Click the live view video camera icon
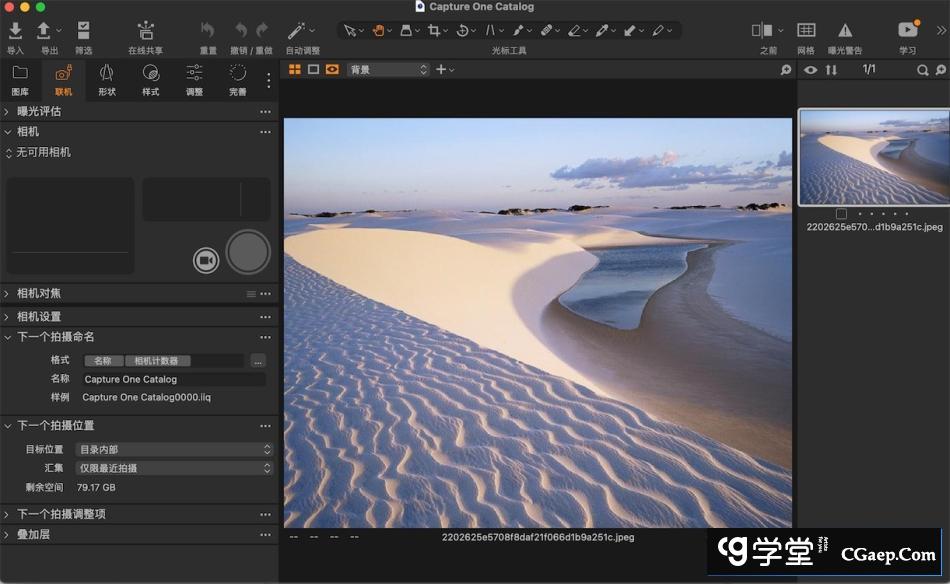 click(x=206, y=260)
